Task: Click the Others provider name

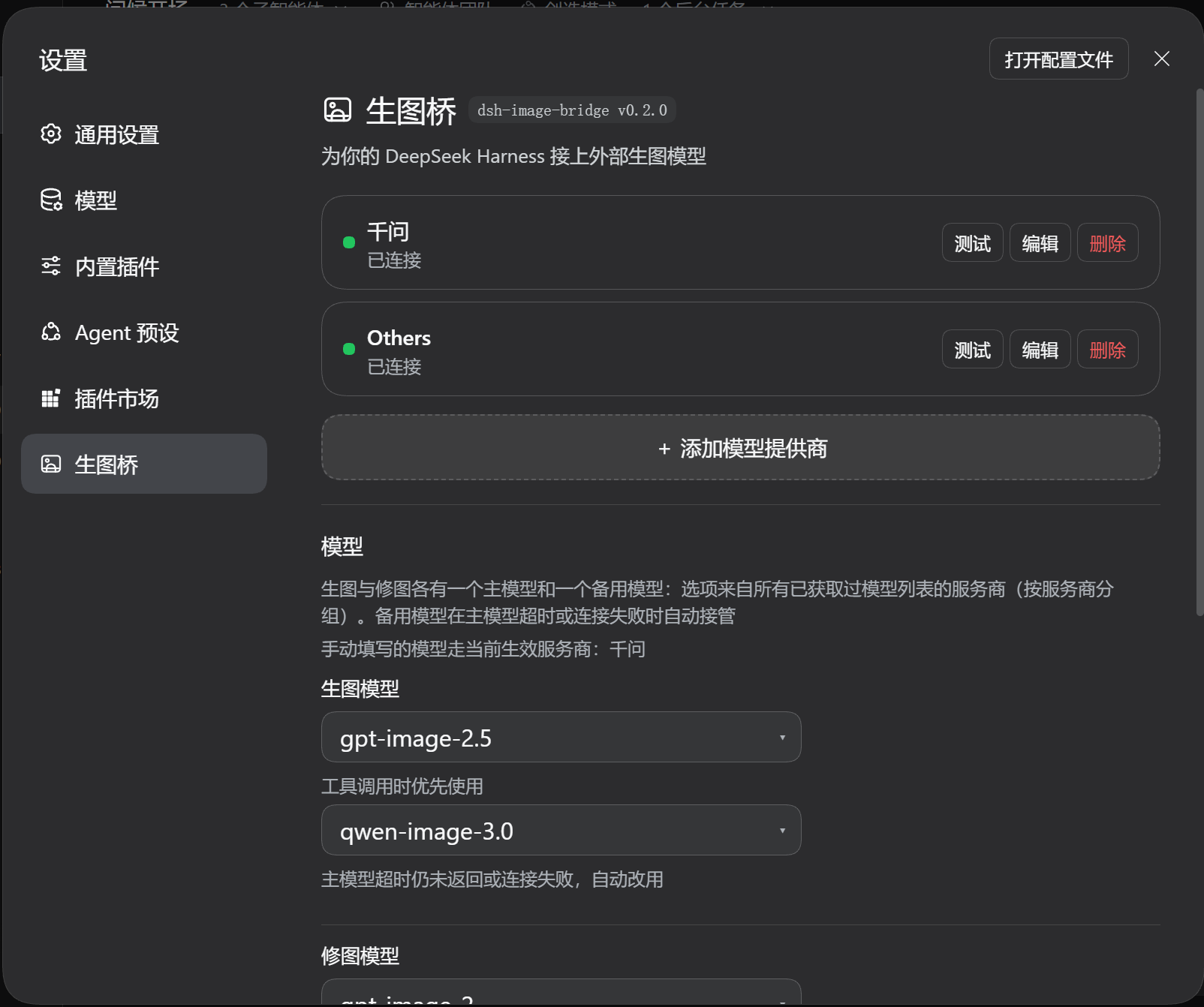Action: 399,338
